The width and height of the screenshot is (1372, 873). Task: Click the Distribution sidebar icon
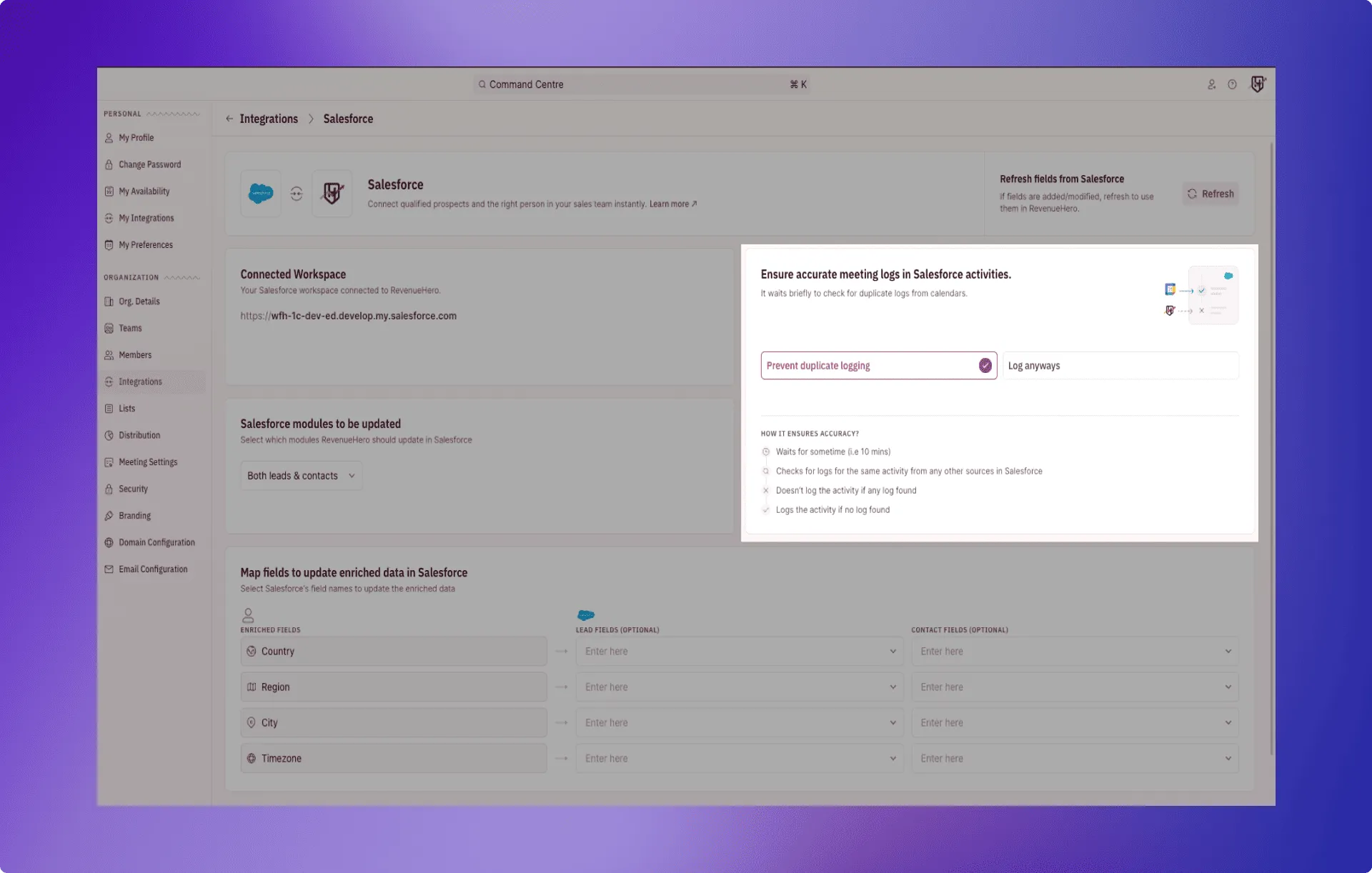pos(109,435)
